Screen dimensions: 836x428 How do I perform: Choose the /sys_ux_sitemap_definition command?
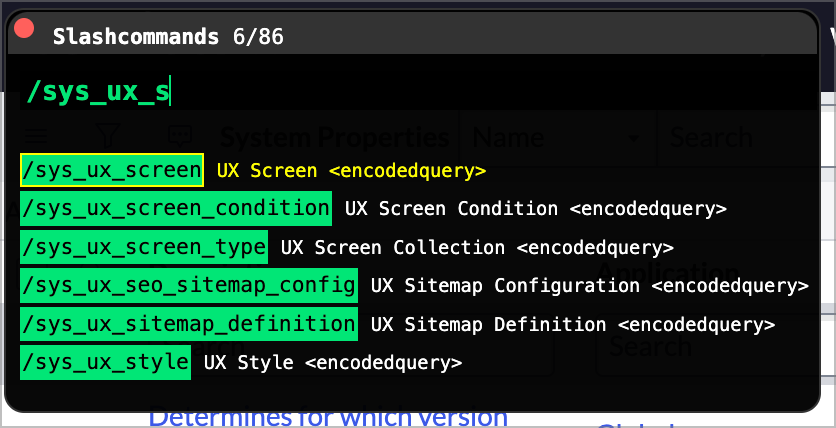click(188, 324)
